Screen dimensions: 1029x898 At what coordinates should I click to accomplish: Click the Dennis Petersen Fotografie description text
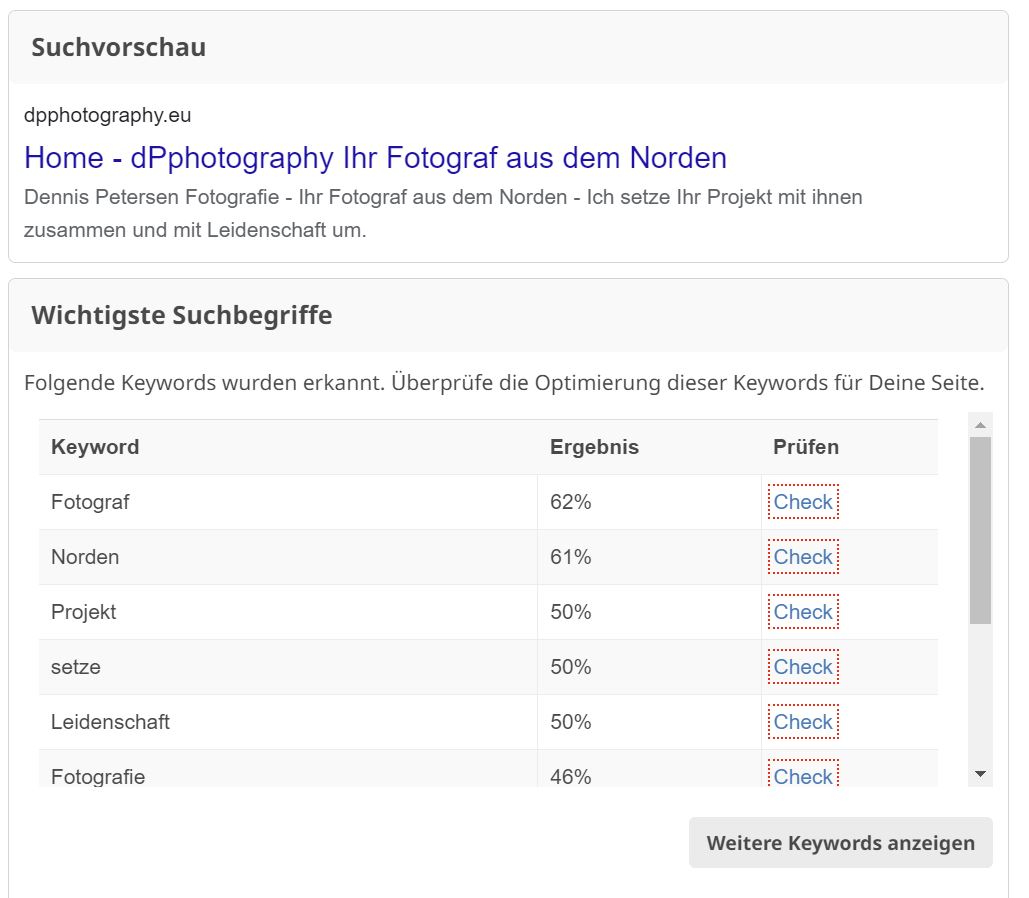tap(443, 214)
